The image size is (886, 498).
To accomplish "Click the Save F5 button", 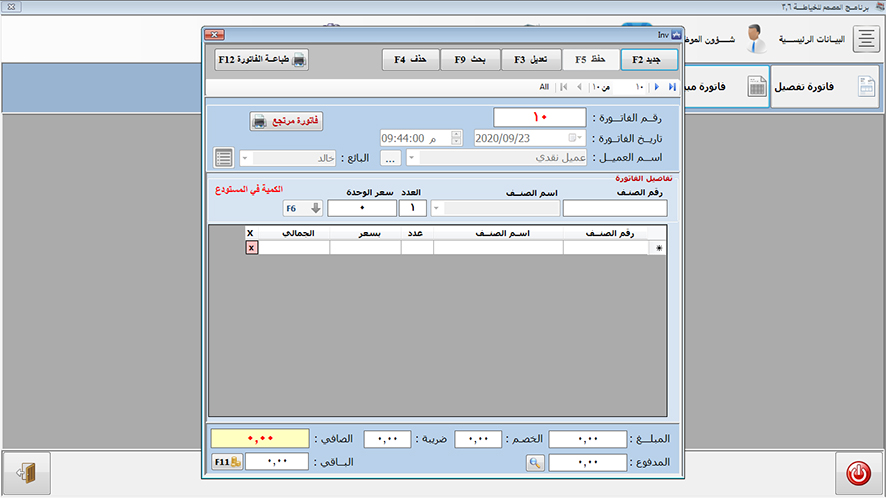I will (590, 60).
